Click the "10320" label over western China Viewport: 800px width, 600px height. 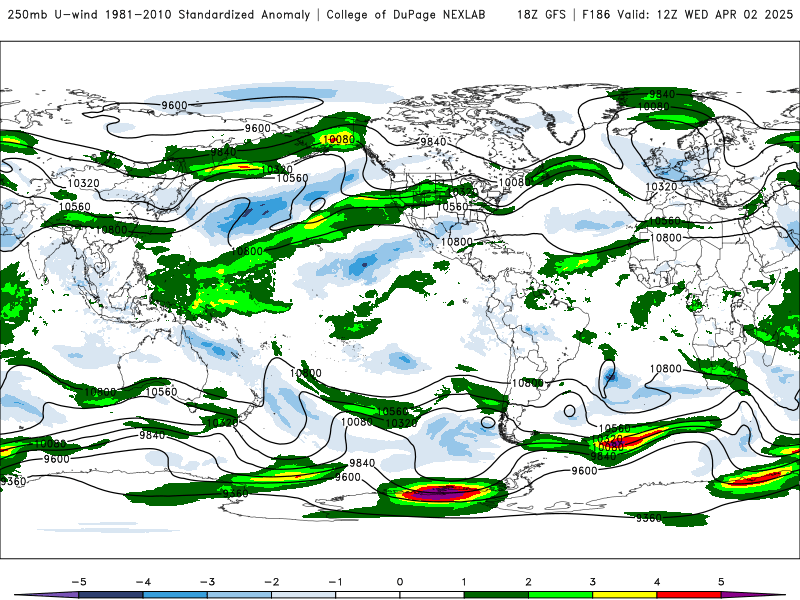(83, 183)
